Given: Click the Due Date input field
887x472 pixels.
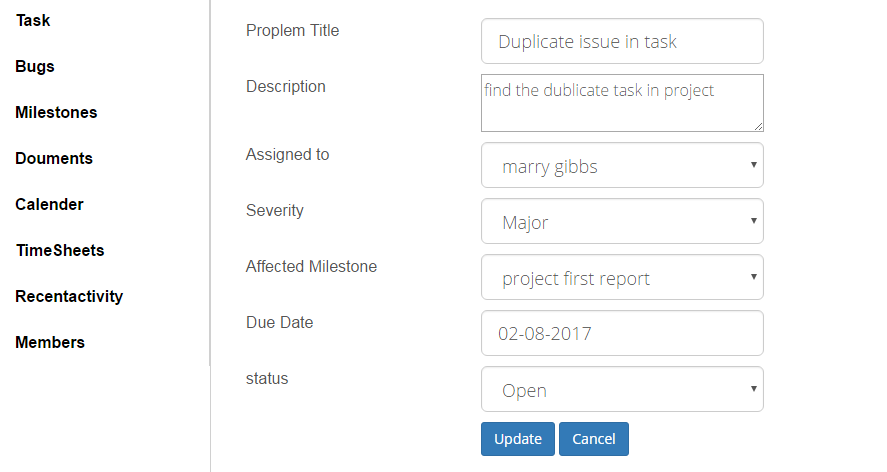Looking at the screenshot, I should pos(622,333).
